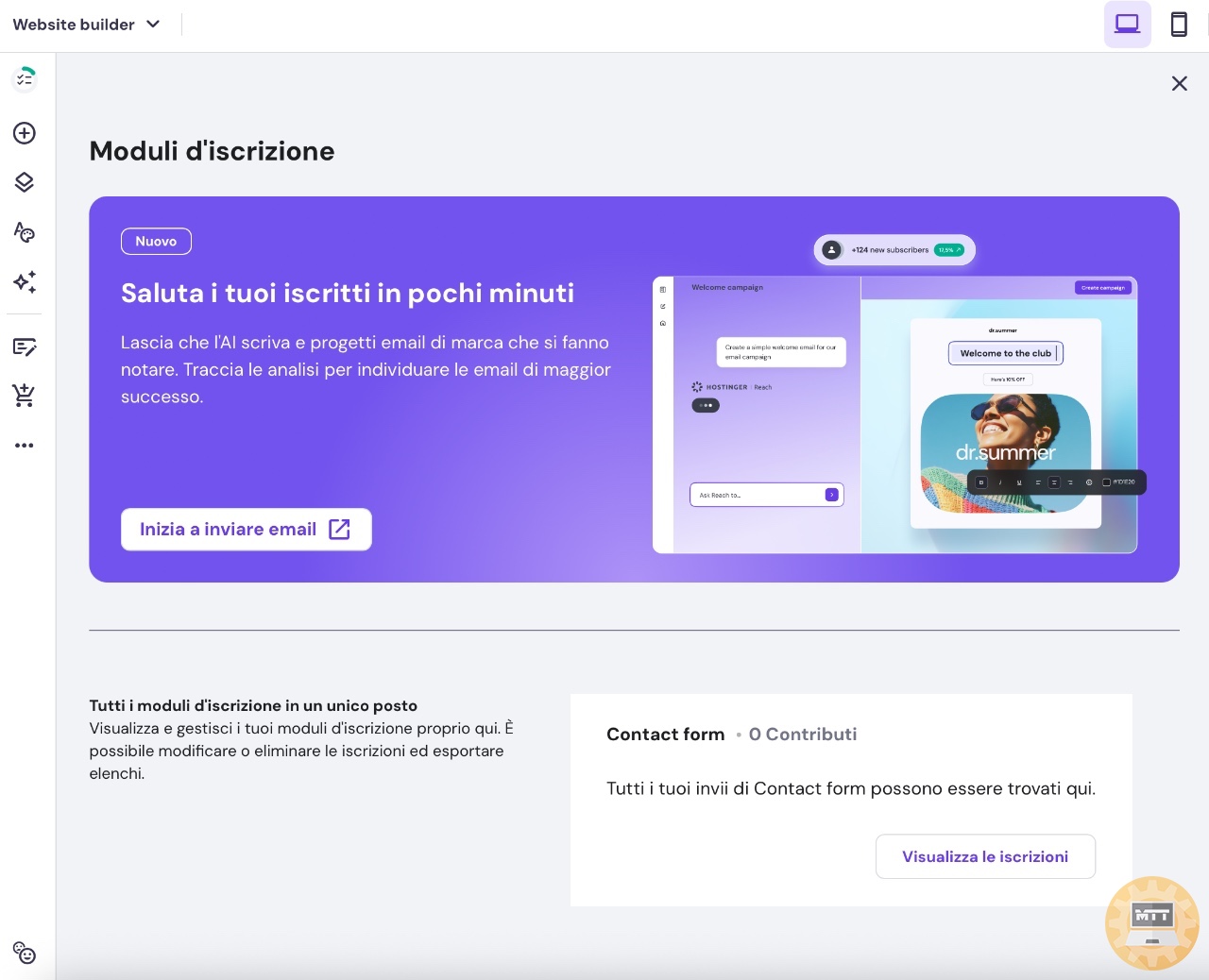
Task: Open the blog editor icon
Action: click(25, 346)
